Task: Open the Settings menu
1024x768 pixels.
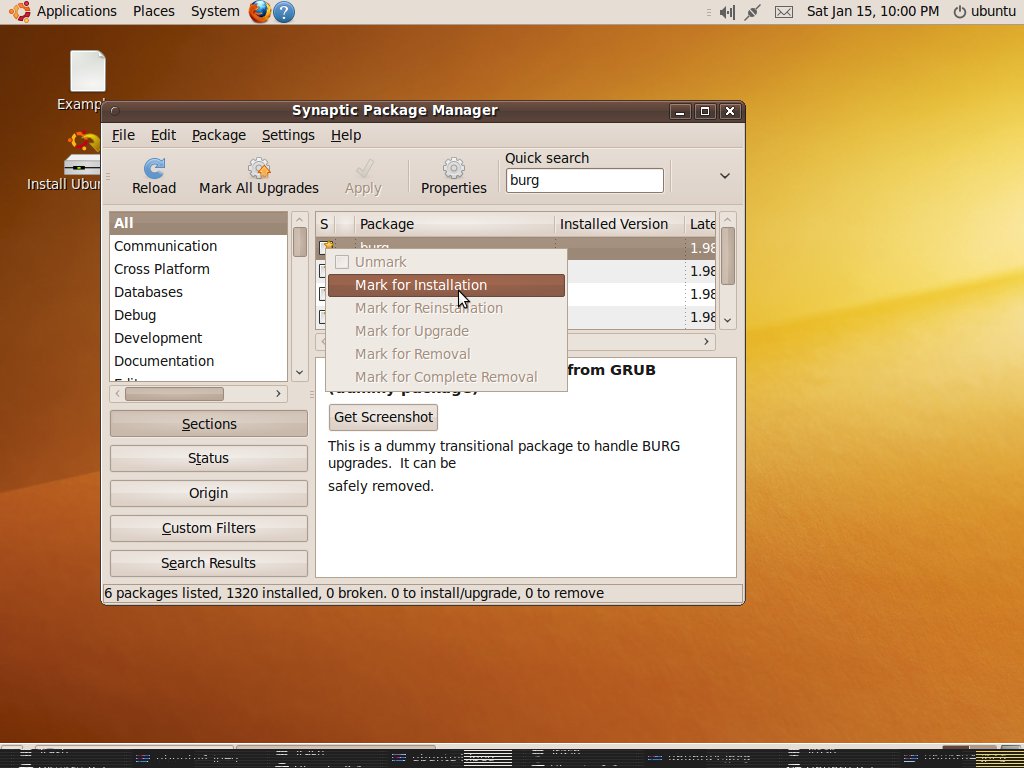Action: 288,135
